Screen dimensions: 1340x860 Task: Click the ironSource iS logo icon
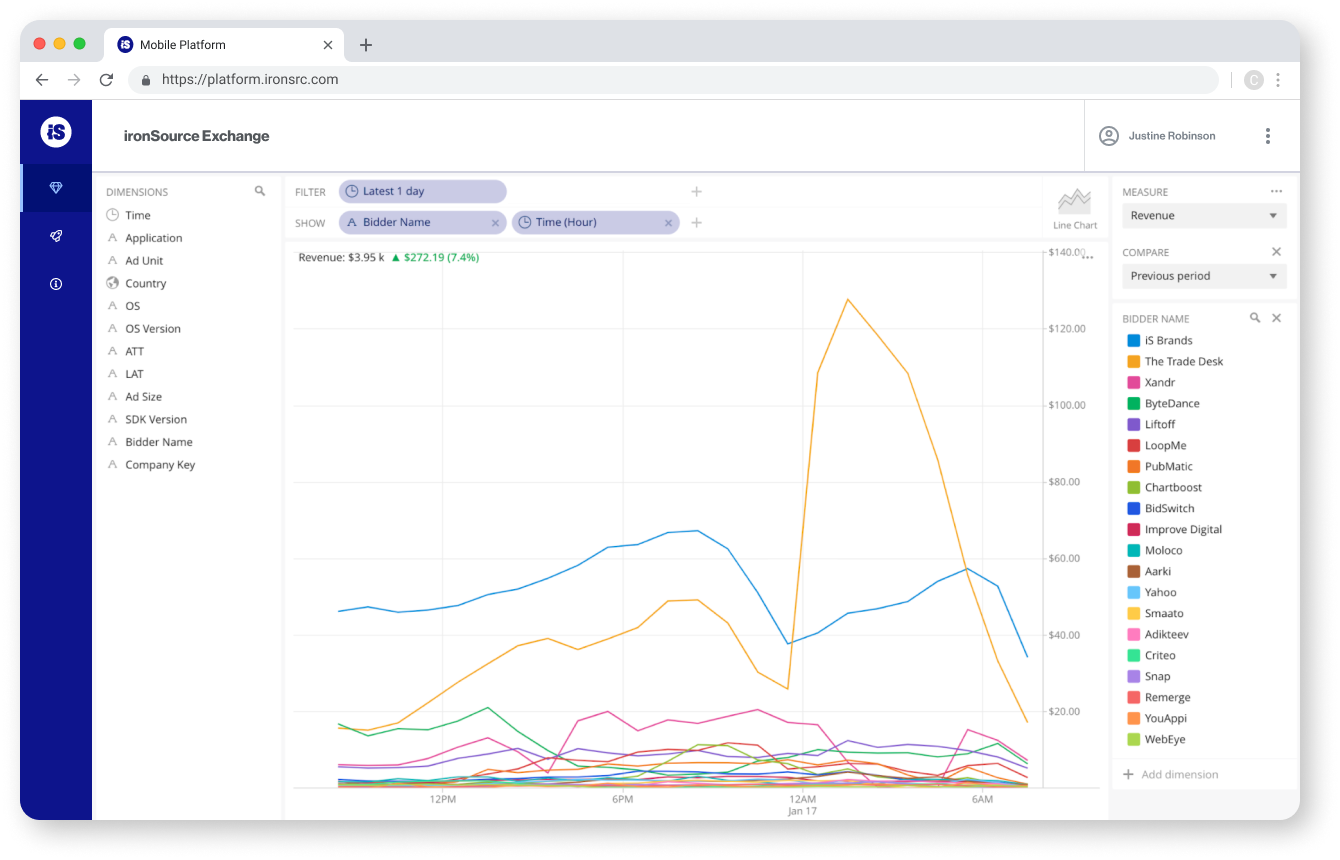coord(56,132)
